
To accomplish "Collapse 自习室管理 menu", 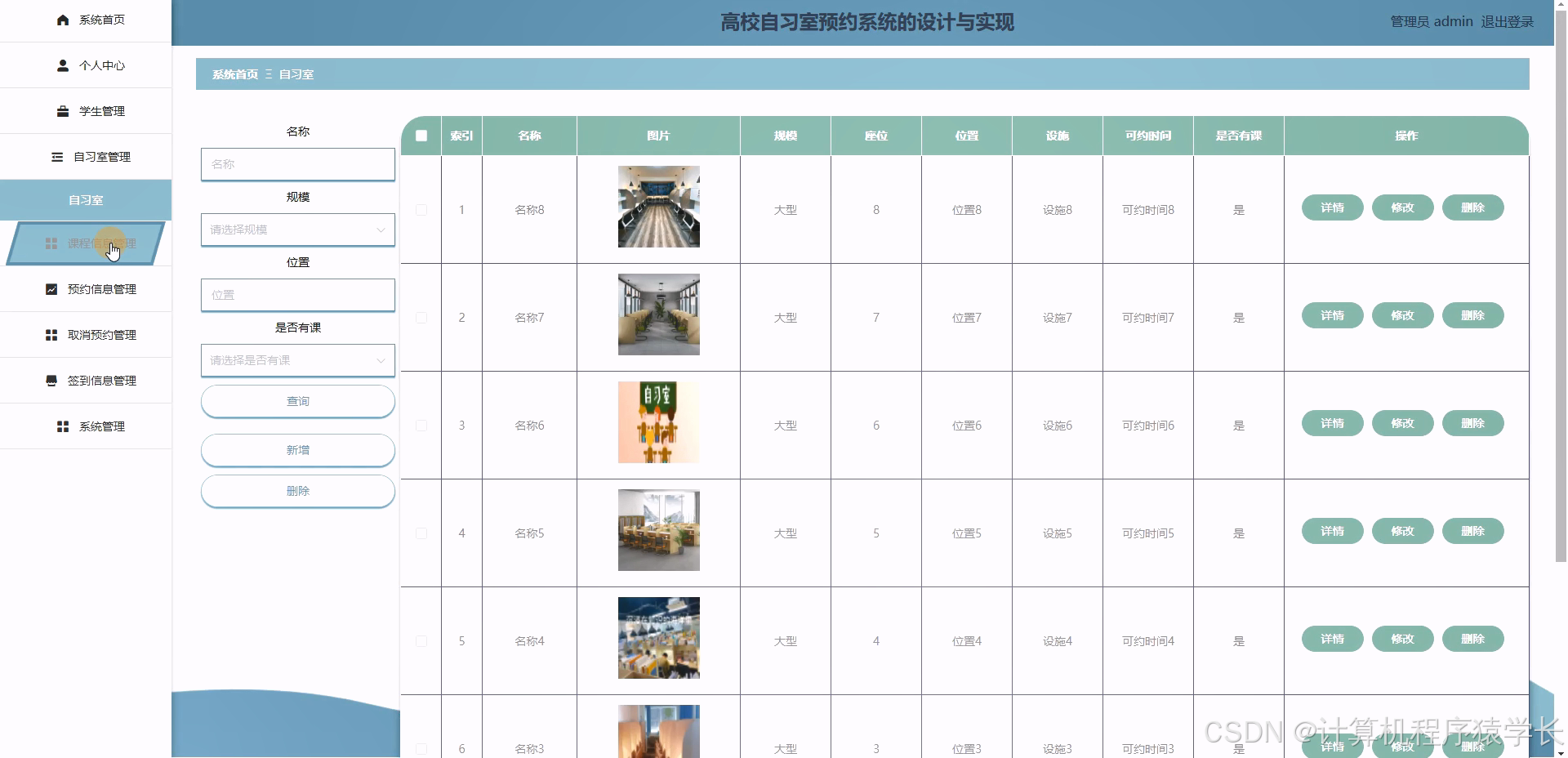I will [x=86, y=157].
